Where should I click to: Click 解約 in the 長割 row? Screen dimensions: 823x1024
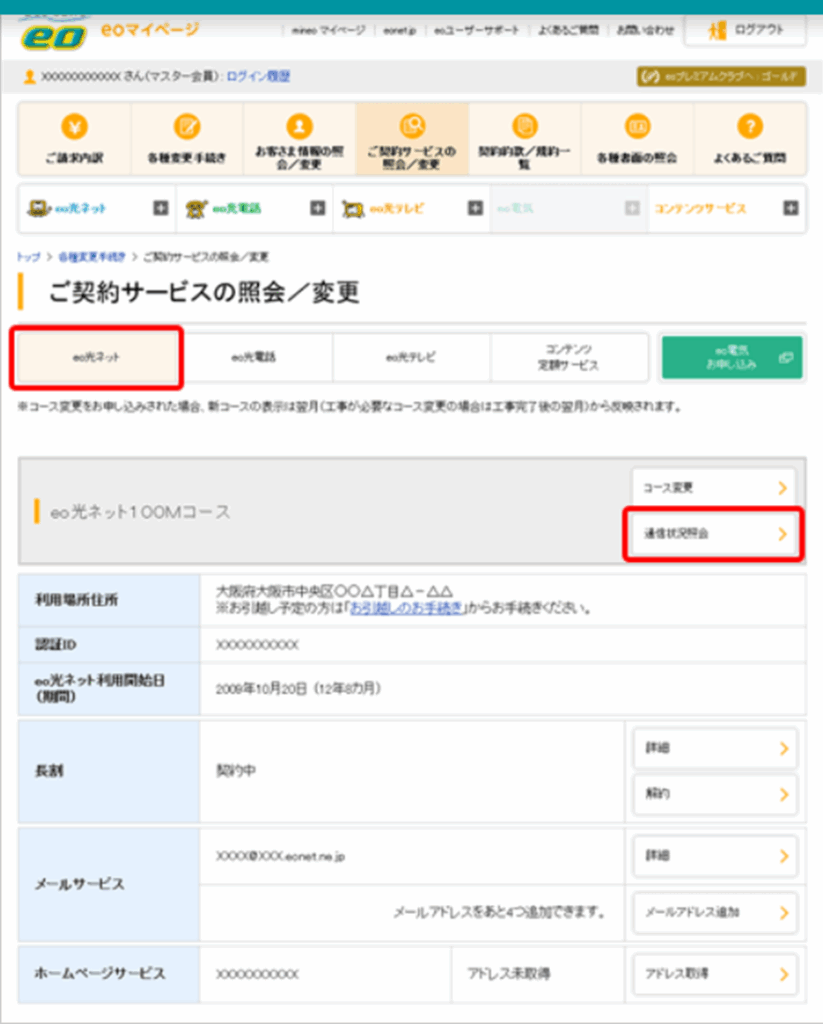click(x=716, y=794)
